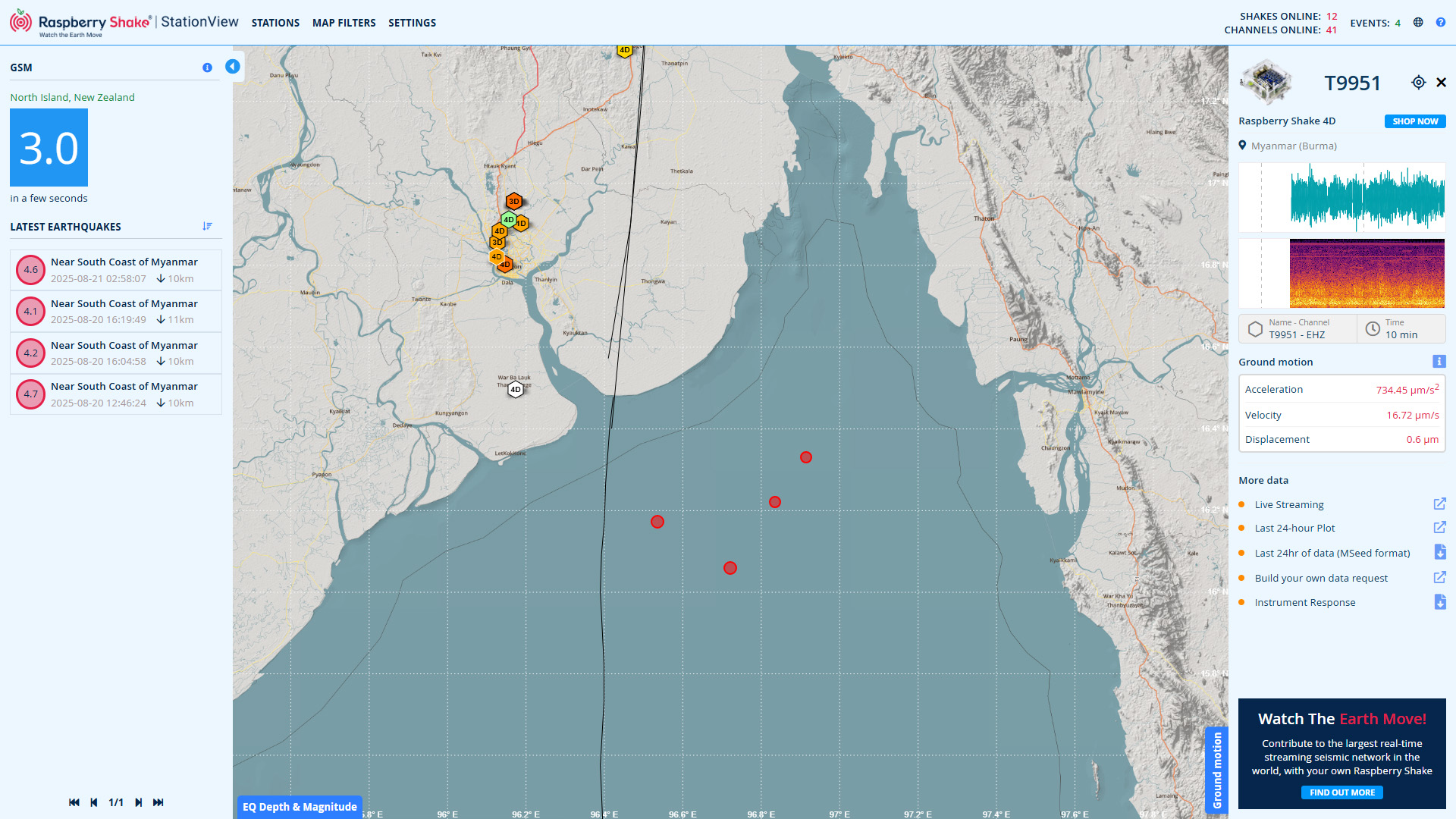Open the Time 10 min selector
Image resolution: width=1456 pixels, height=819 pixels.
point(1401,329)
